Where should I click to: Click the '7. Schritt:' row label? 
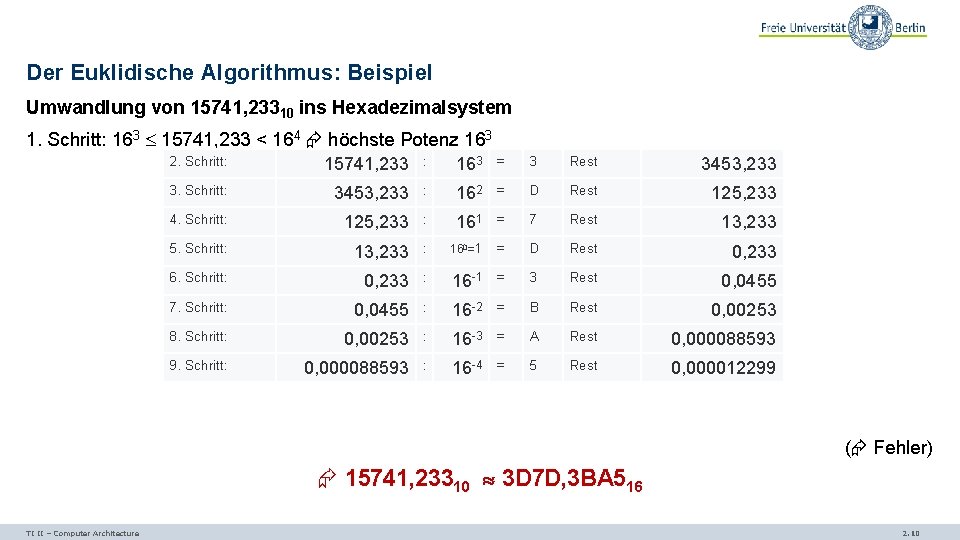pos(198,307)
